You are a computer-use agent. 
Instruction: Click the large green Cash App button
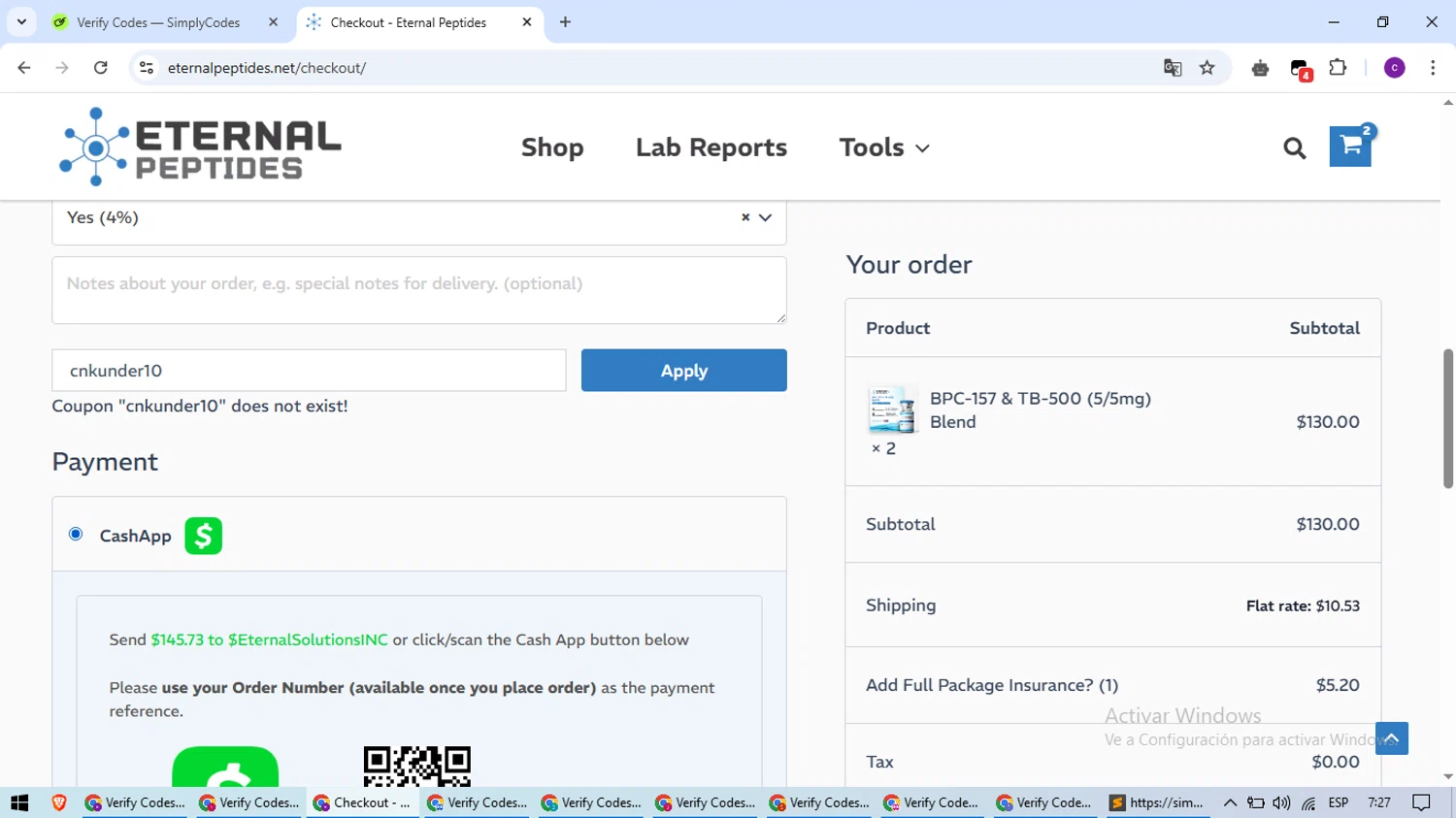point(225,767)
